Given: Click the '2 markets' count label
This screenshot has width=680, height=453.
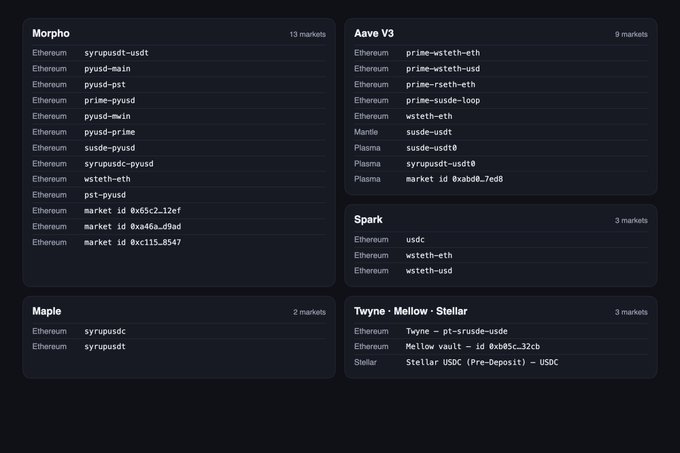Looking at the screenshot, I should coord(309,312).
